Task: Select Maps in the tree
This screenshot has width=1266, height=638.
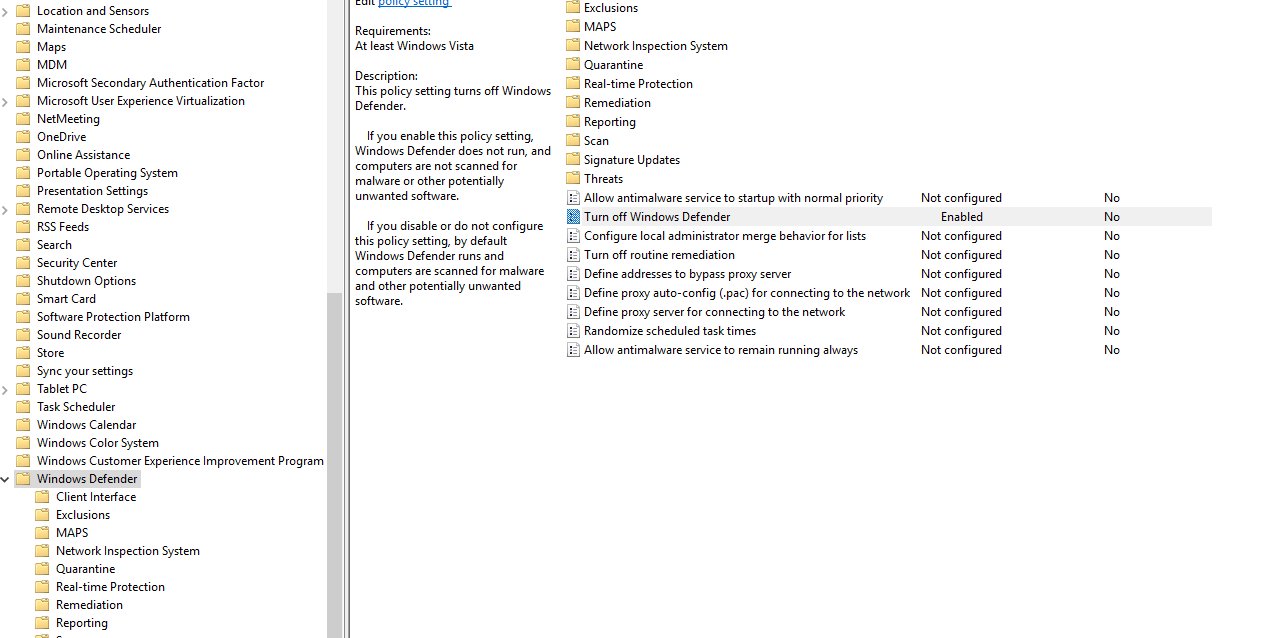Action: [x=52, y=47]
